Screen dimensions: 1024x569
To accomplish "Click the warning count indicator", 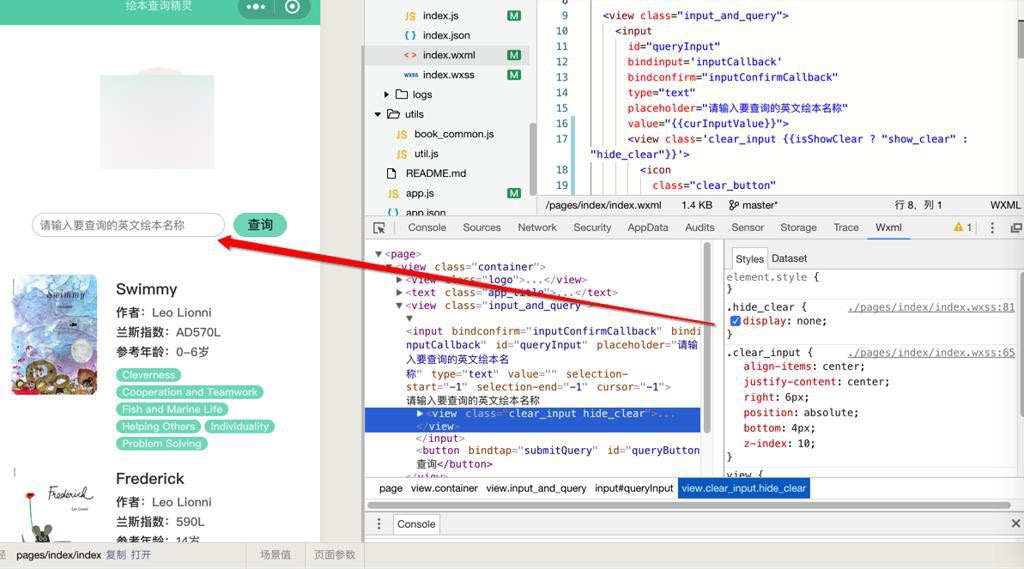I will coord(963,227).
